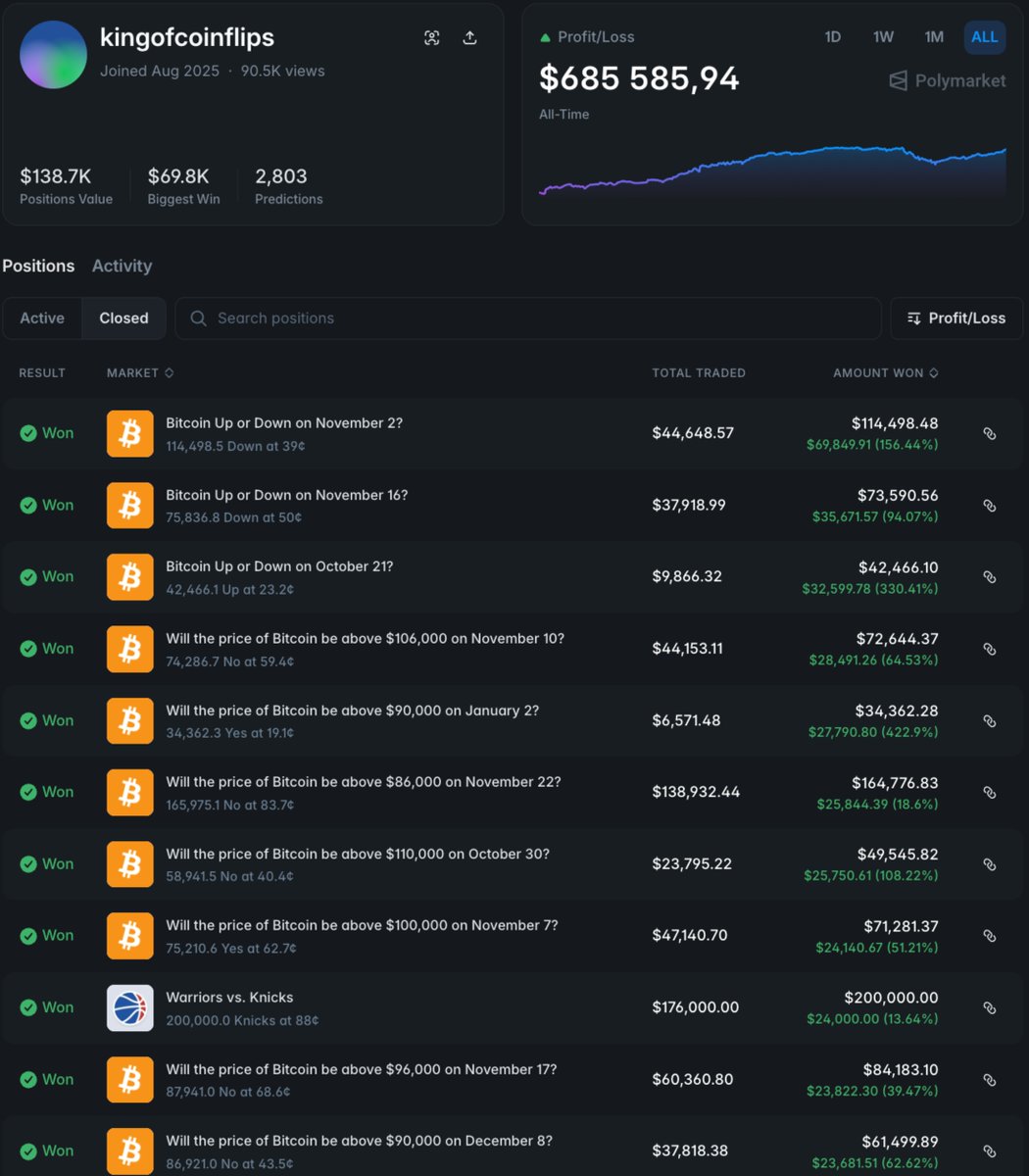Screen dimensions: 1029x1176
Task: Click the search magnifier icon
Action: point(199,318)
